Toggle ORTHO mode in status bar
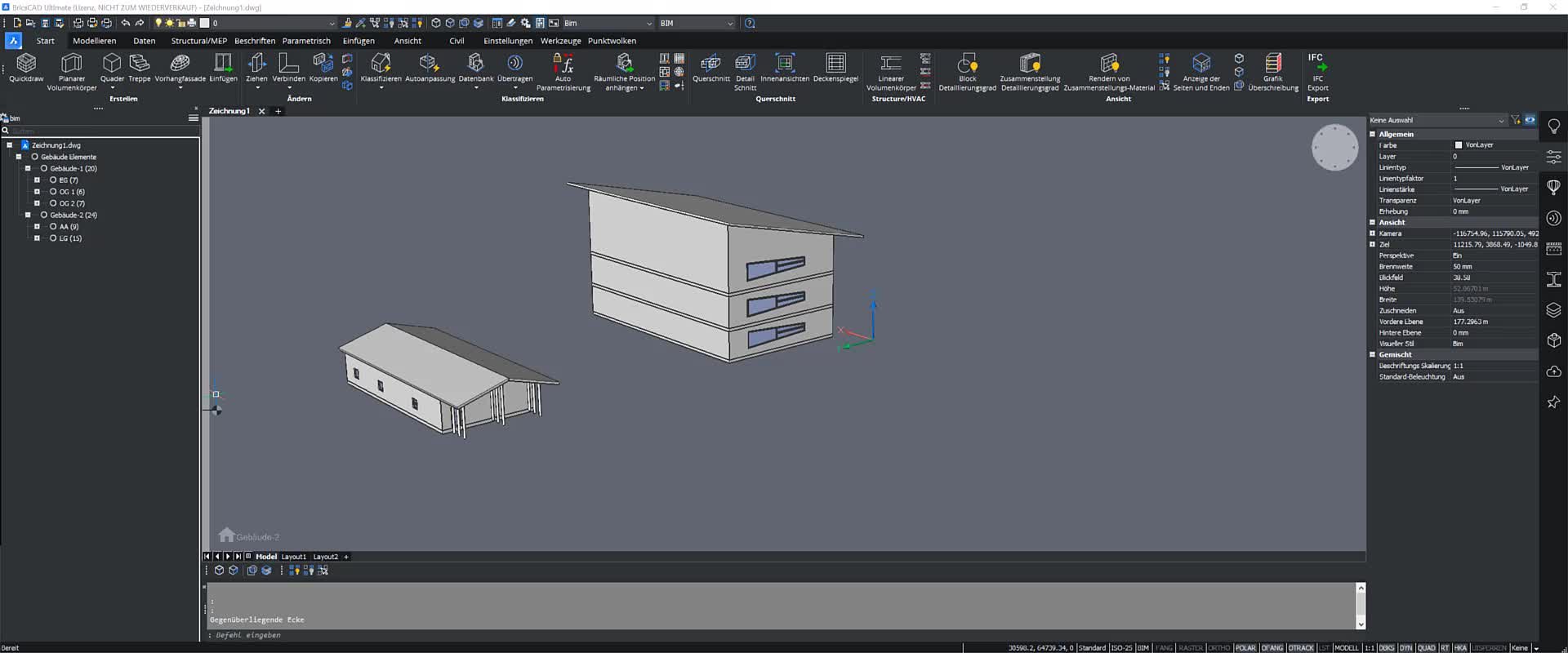The width and height of the screenshot is (1568, 653). 1218,647
